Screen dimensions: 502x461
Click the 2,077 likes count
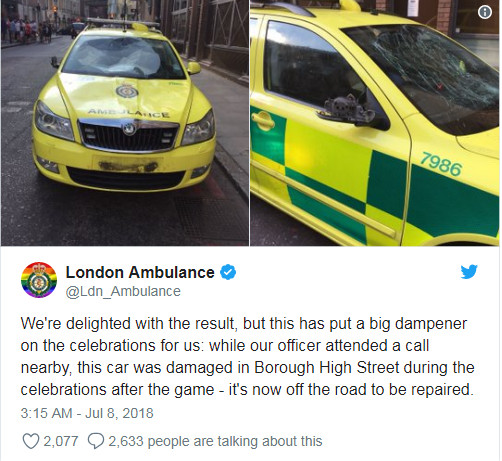coord(61,441)
